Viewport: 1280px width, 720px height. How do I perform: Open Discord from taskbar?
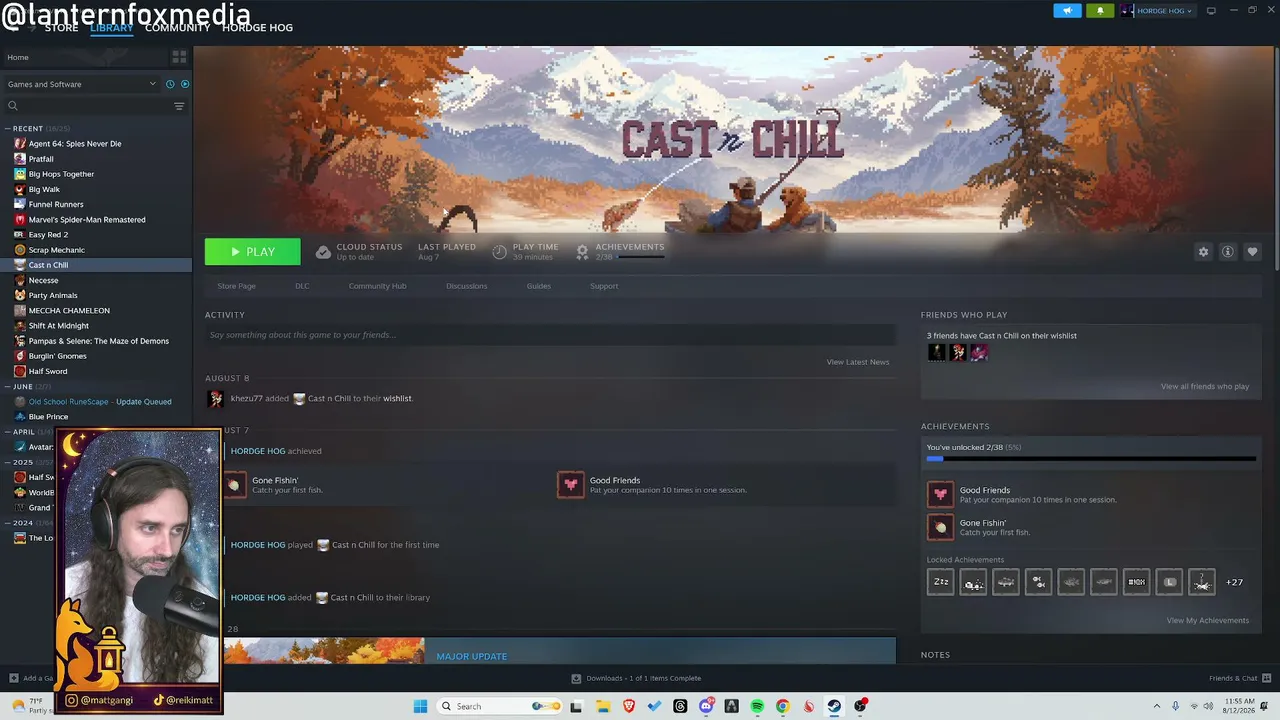coord(706,707)
